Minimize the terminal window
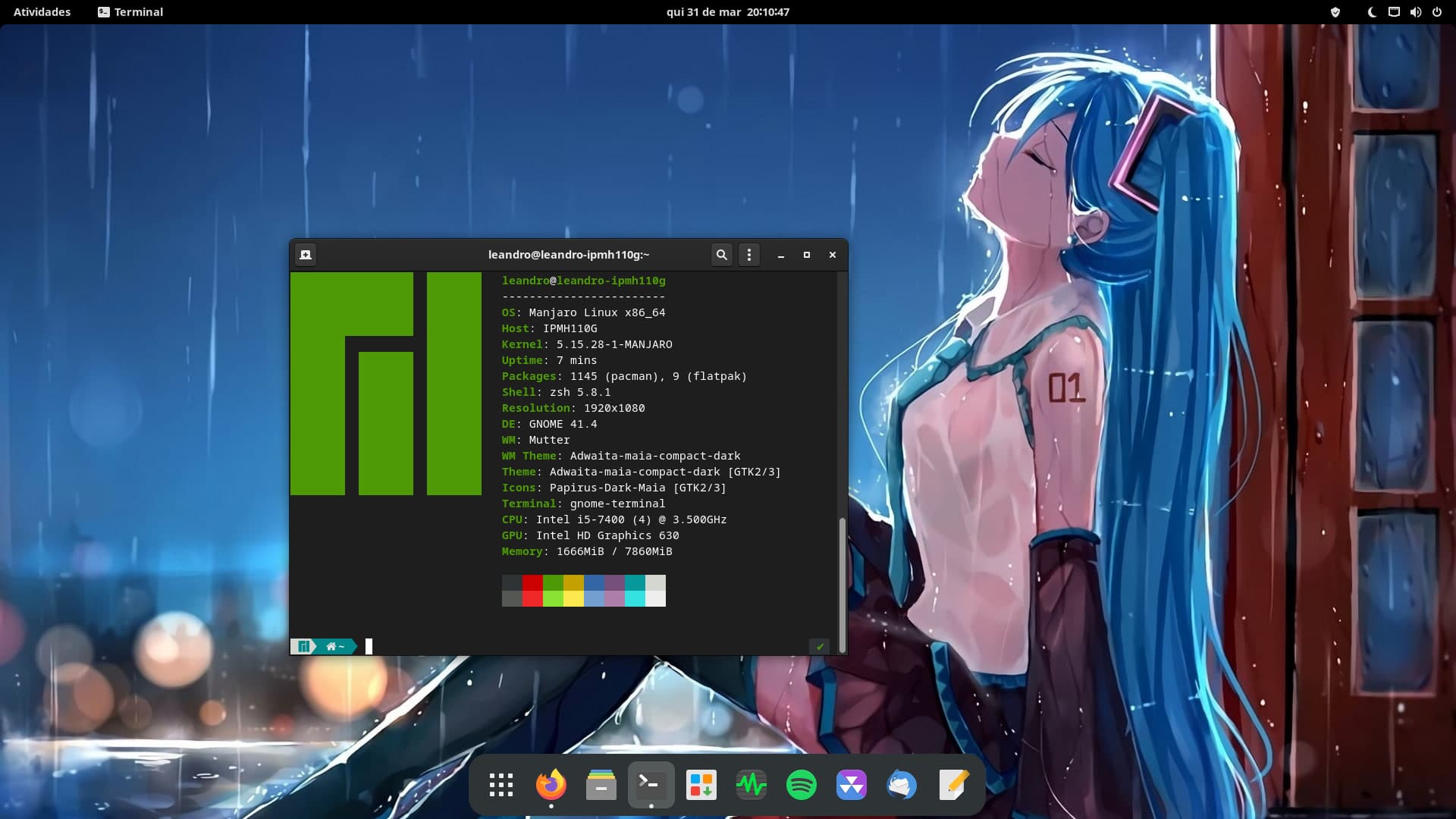This screenshot has width=1456, height=819. tap(781, 255)
